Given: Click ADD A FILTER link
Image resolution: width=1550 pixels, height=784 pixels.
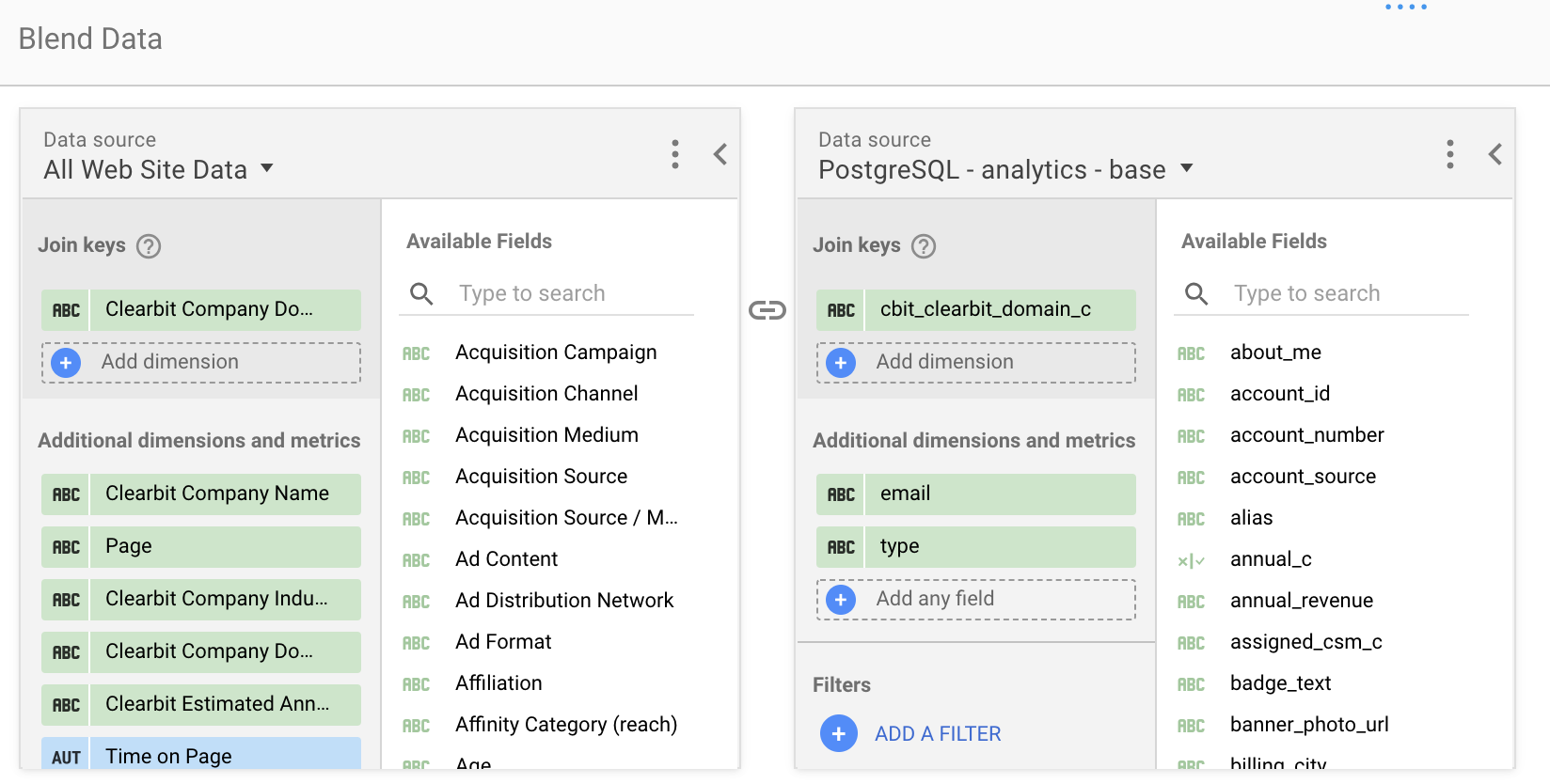Looking at the screenshot, I should [938, 734].
